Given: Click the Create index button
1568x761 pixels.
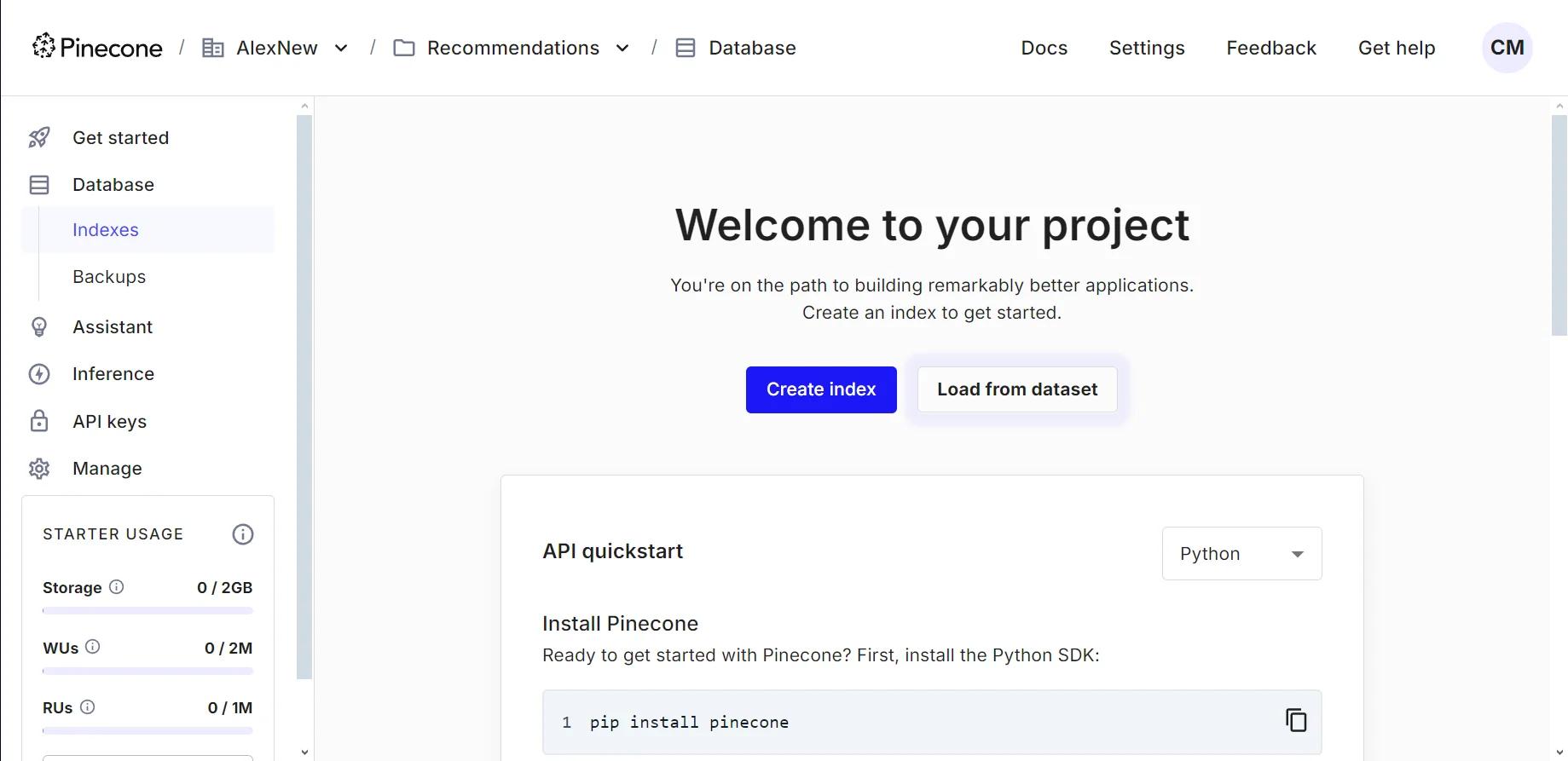Looking at the screenshot, I should click(821, 389).
